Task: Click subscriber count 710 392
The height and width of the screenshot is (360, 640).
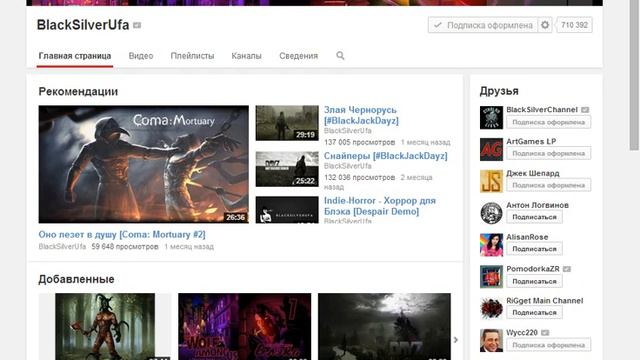Action: coord(574,25)
